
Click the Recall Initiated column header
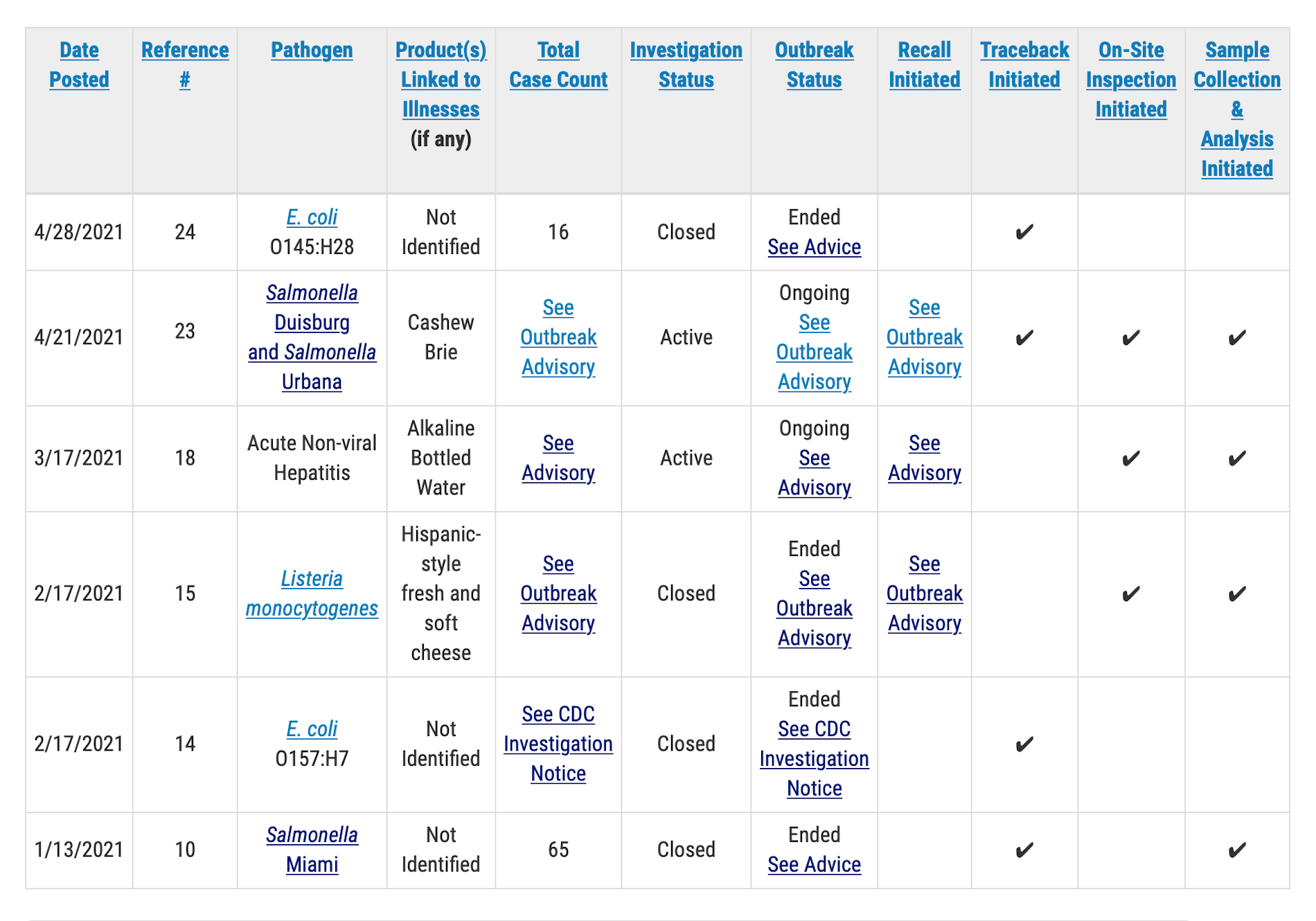[924, 64]
